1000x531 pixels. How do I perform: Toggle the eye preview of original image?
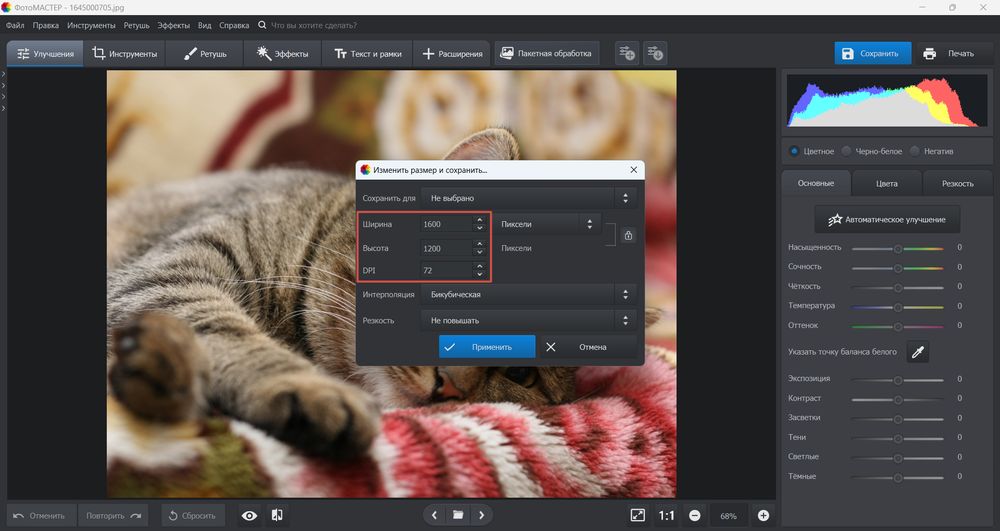tap(249, 515)
